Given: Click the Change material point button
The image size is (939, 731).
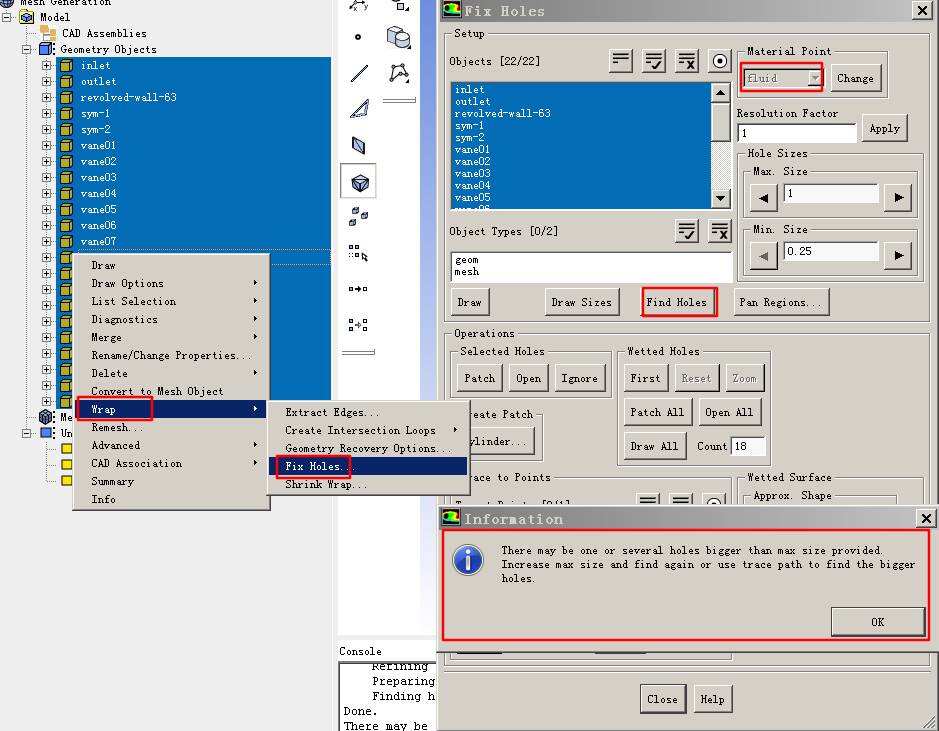Looking at the screenshot, I should [855, 78].
